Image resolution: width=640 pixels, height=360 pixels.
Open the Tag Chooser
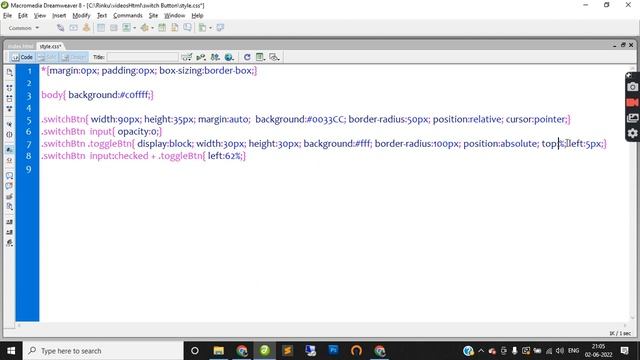(220, 28)
